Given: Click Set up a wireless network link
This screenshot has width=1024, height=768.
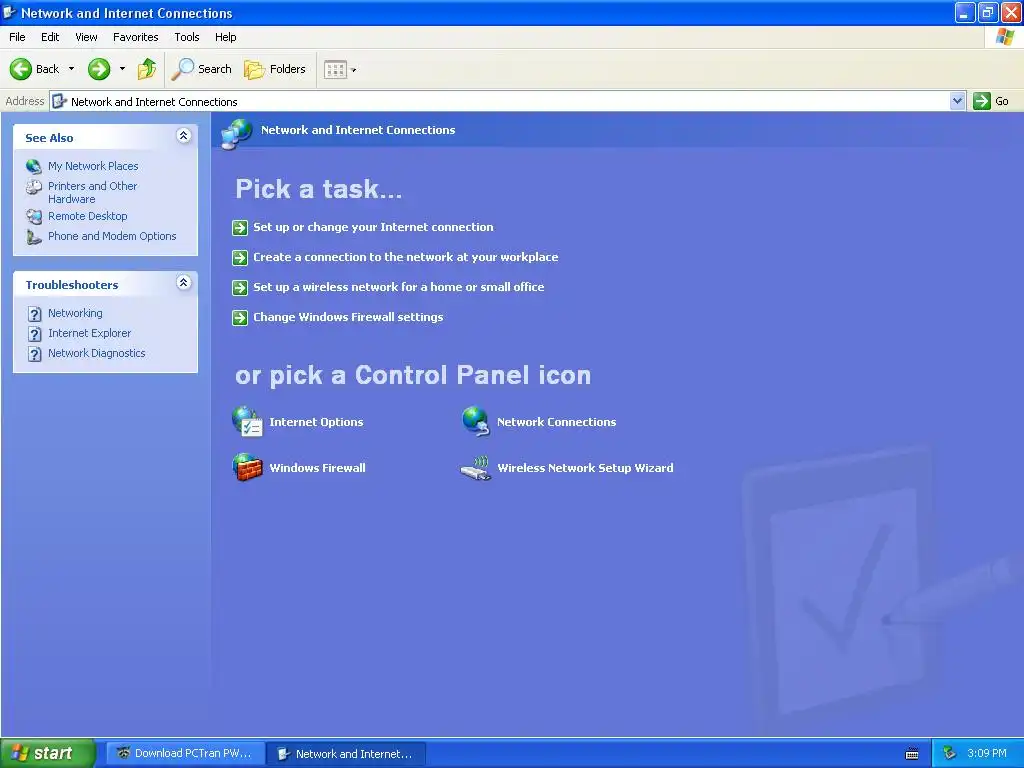Looking at the screenshot, I should coord(398,287).
